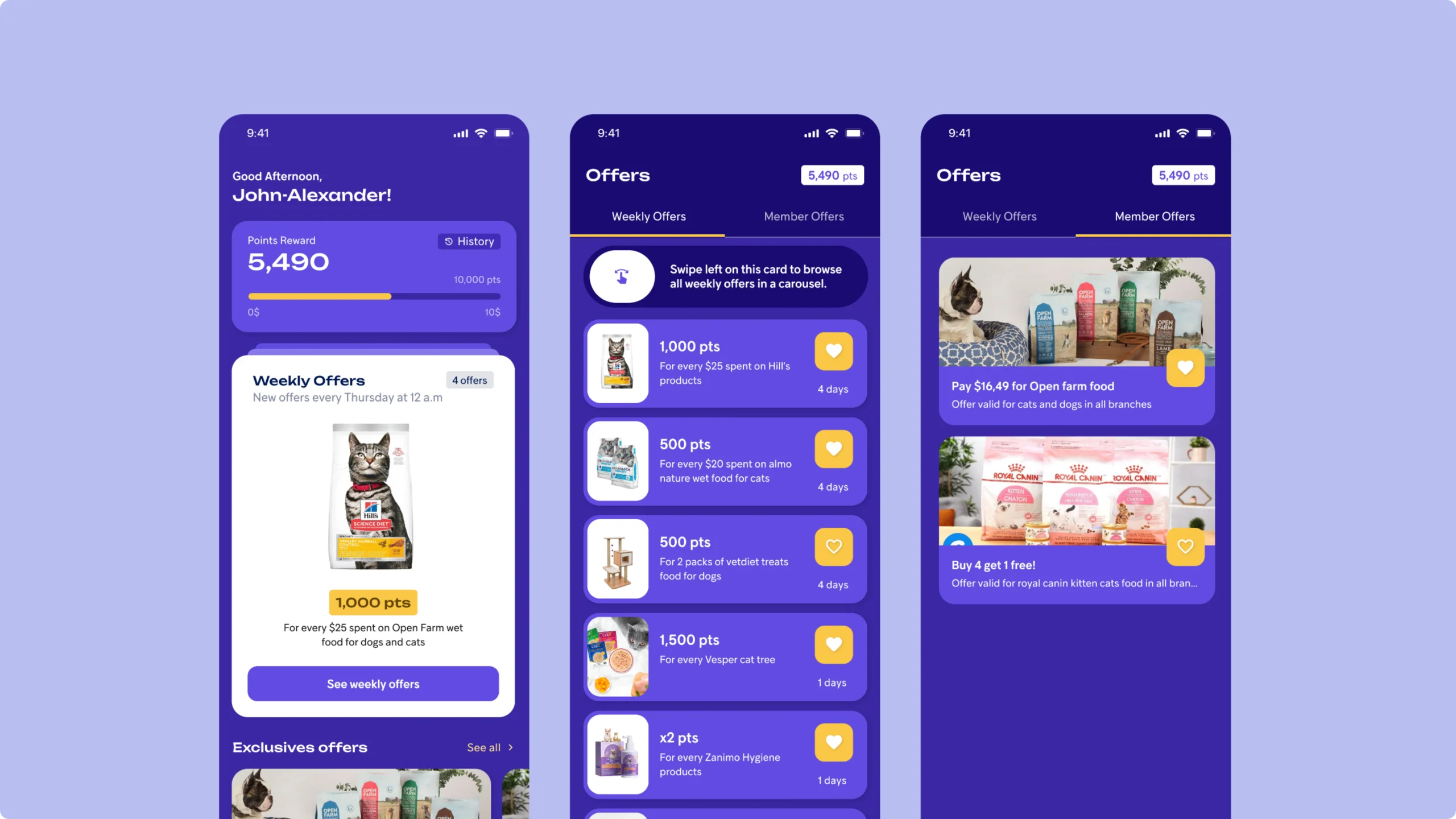Tap the heart icon on Vetdiet treats offer

833,547
